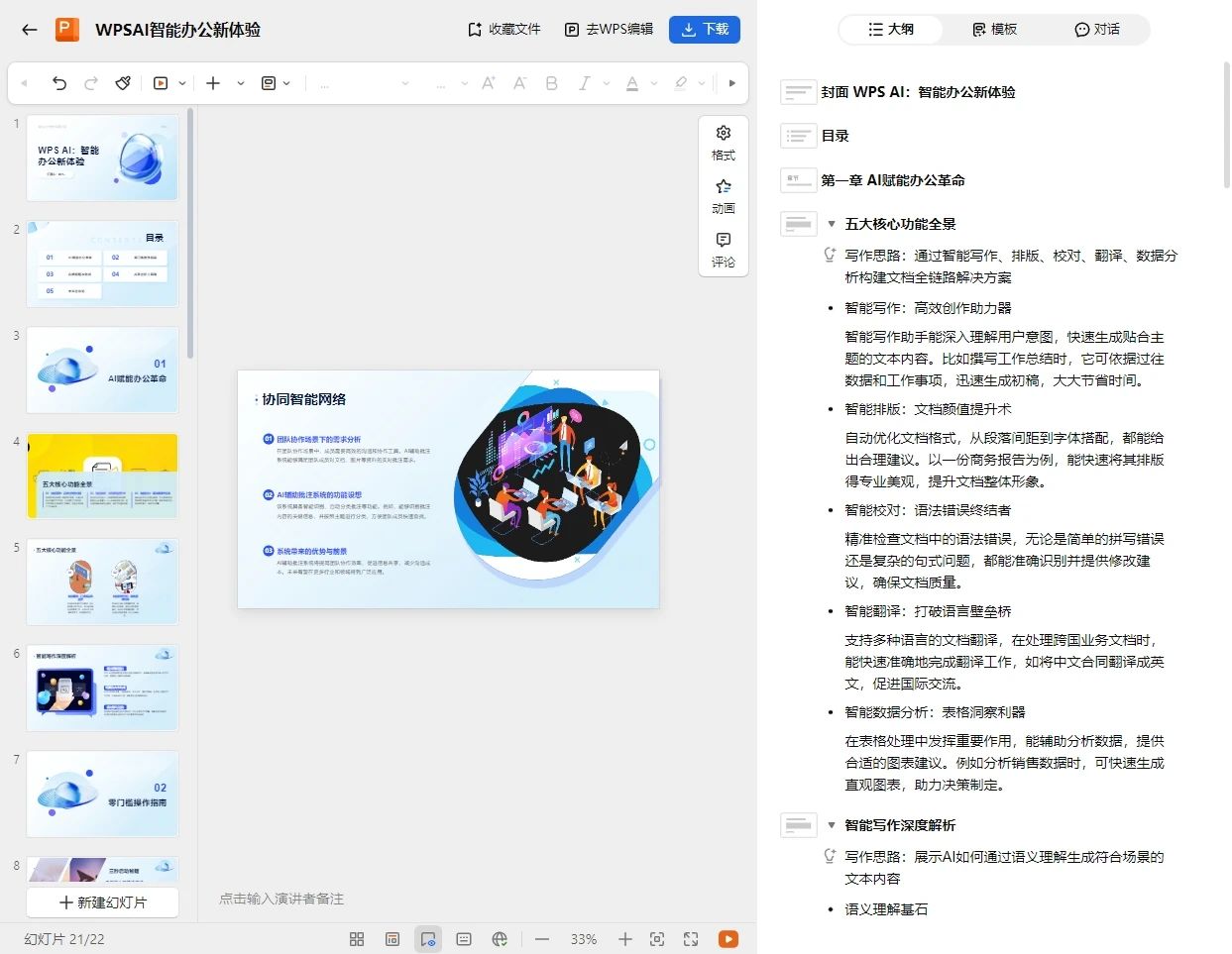Toggle bold formatting
The image size is (1232, 954).
pyautogui.click(x=552, y=83)
